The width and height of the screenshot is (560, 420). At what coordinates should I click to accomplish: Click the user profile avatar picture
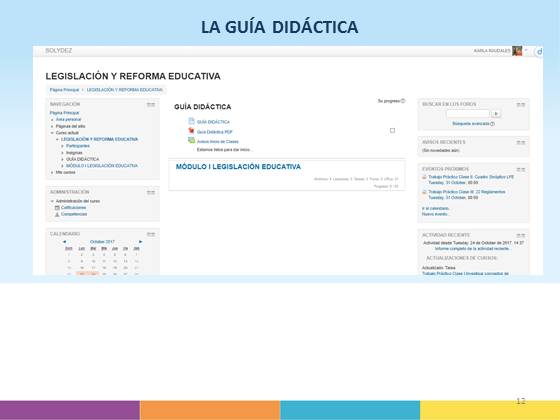point(517,51)
